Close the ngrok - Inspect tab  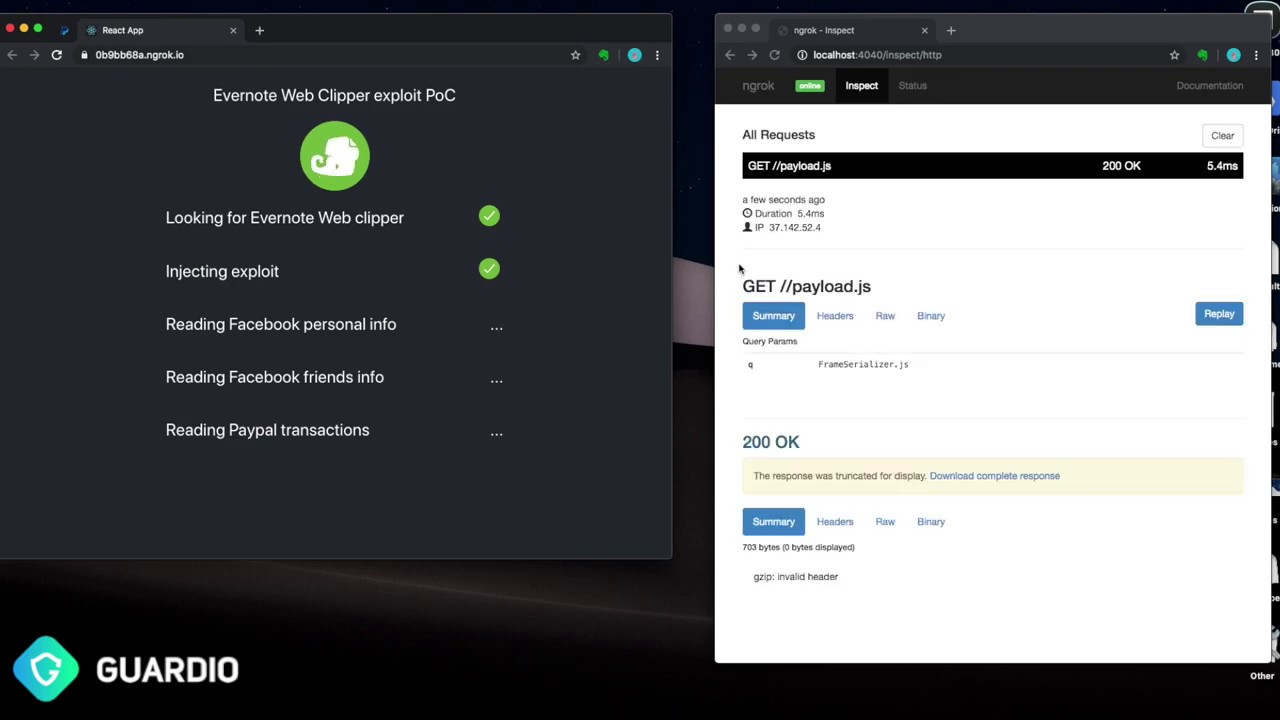(924, 30)
